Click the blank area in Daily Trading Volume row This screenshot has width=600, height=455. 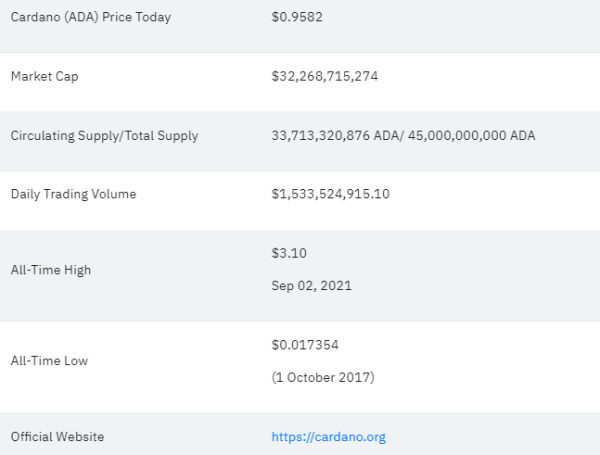click(494, 200)
